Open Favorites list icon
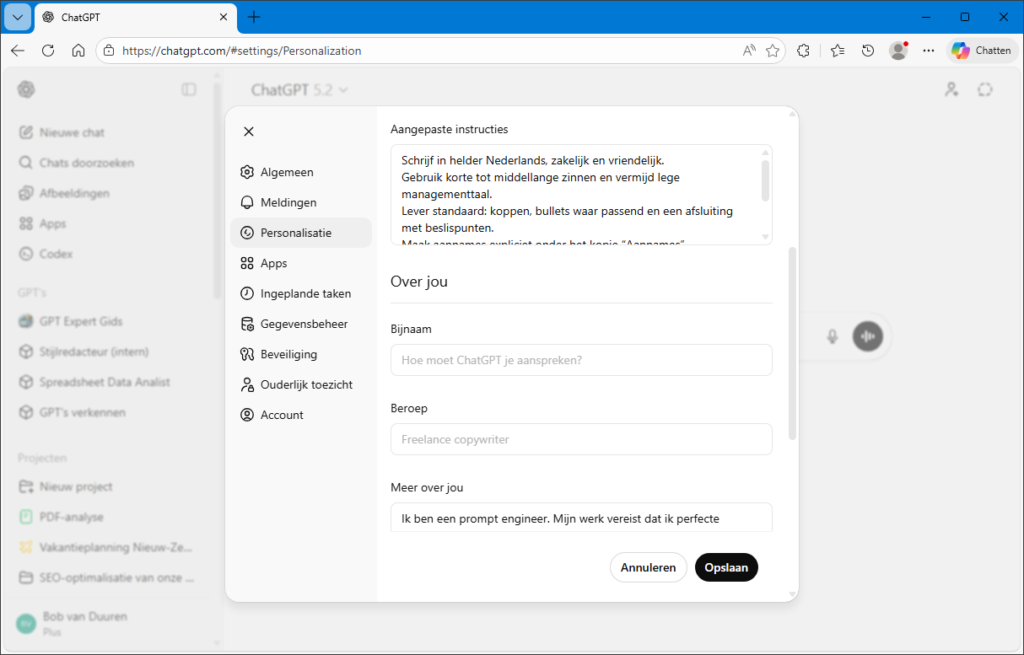1024x655 pixels. (837, 50)
